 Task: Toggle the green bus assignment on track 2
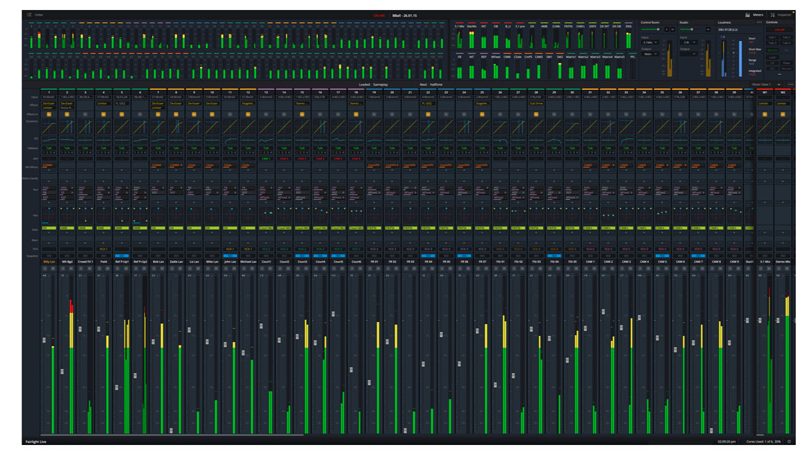point(67,228)
